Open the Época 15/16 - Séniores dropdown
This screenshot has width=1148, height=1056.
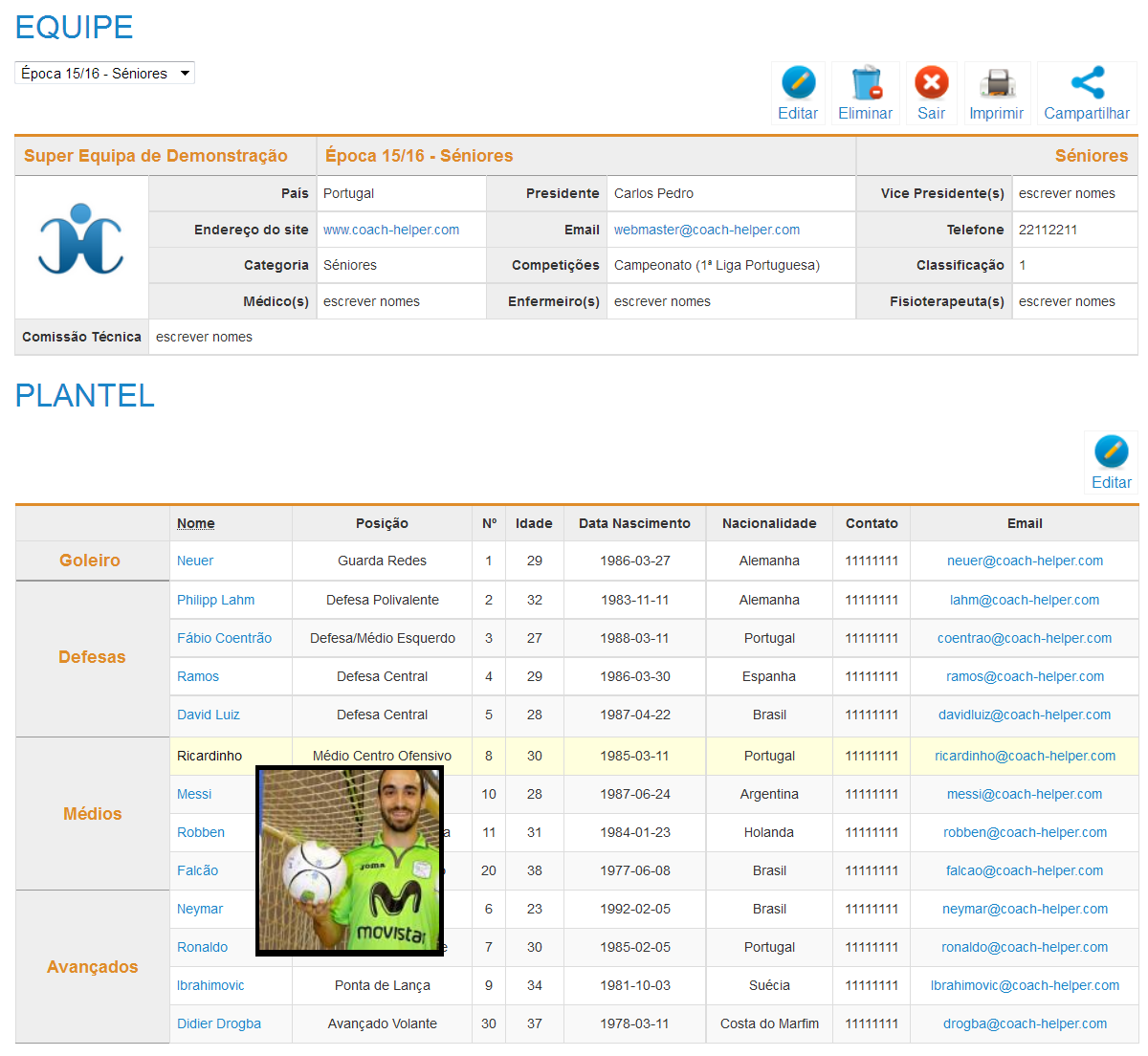tap(104, 74)
